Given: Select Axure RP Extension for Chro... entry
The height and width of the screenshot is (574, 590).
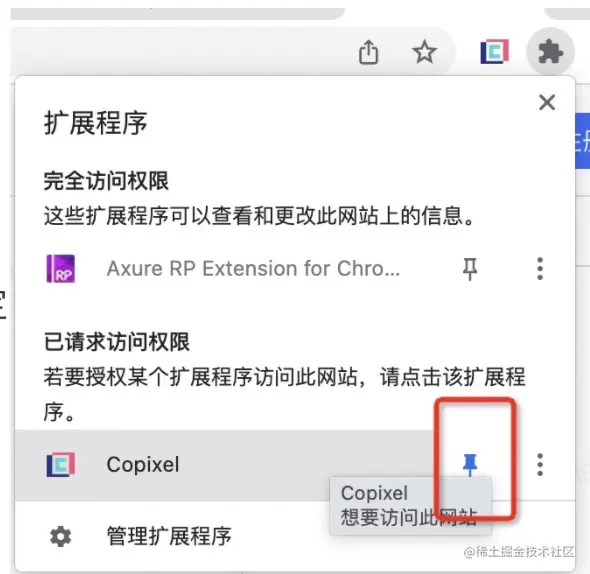Looking at the screenshot, I should (x=253, y=269).
